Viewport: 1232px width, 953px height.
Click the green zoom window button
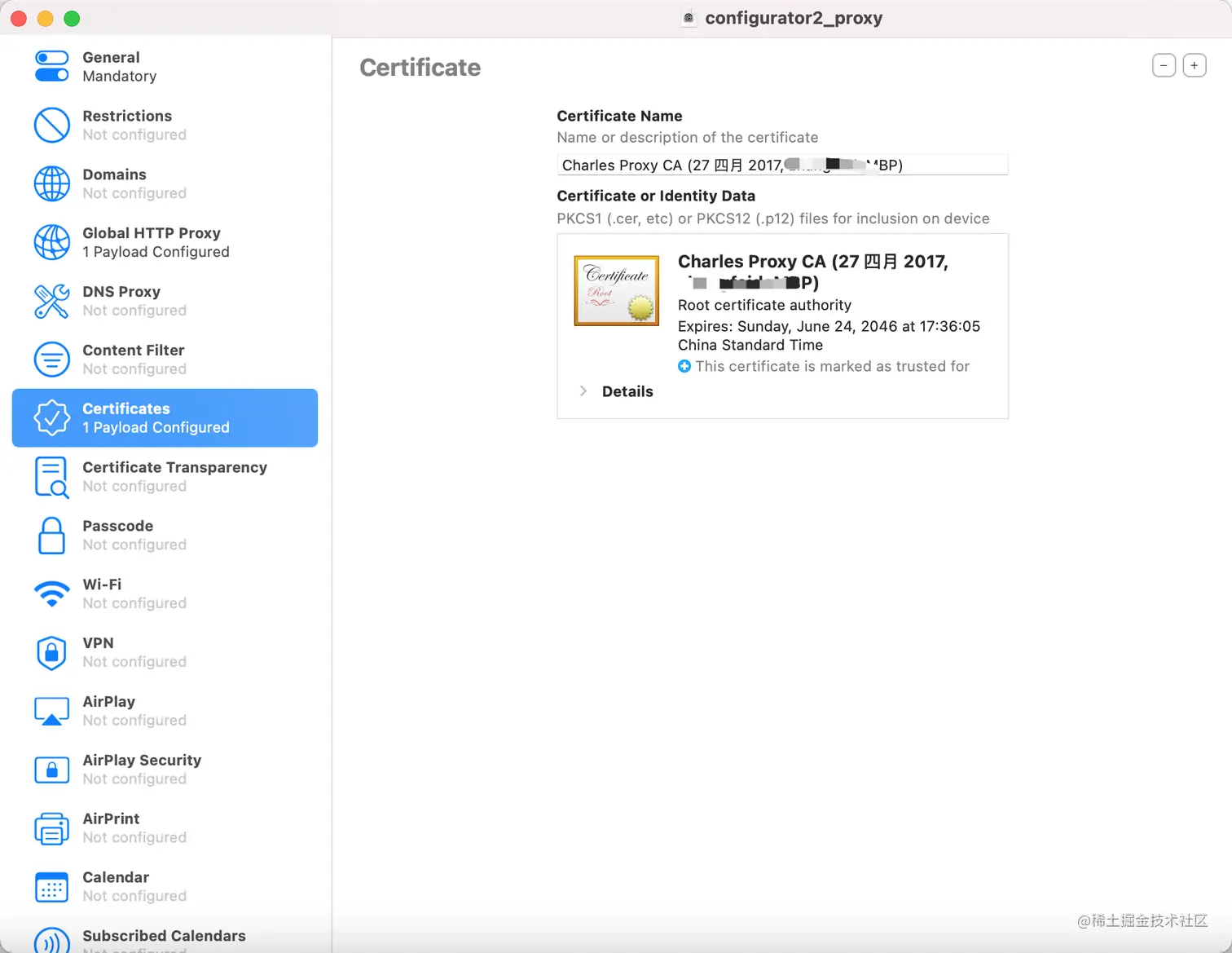coord(72,18)
